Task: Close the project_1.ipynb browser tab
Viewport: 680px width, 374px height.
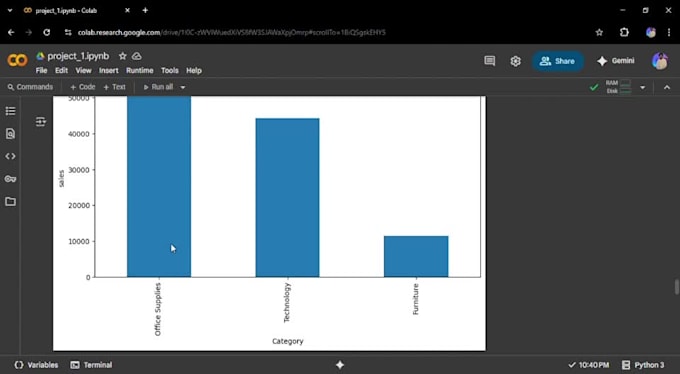Action: (x=128, y=10)
